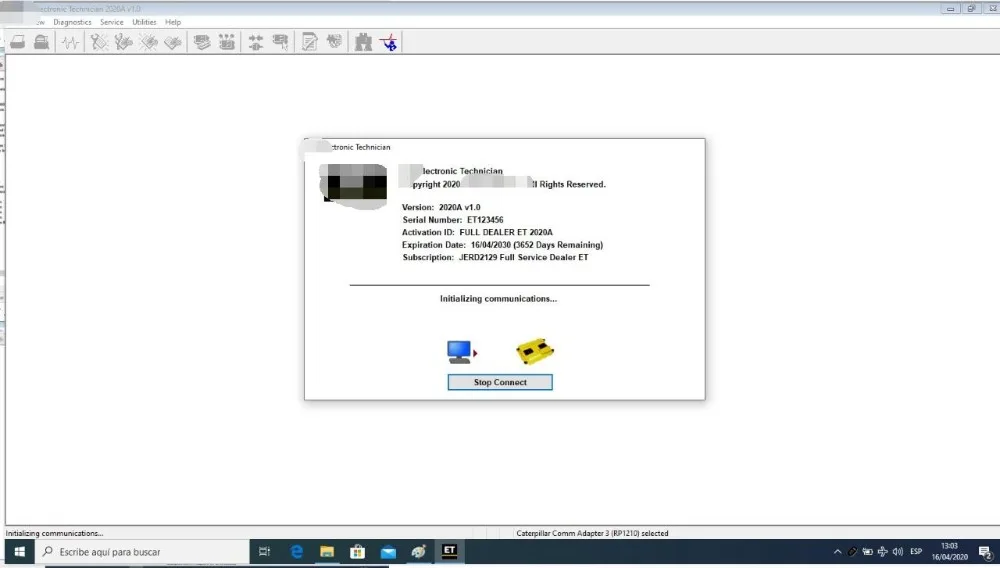
Task: Click the ESP language indicator
Action: pos(916,552)
